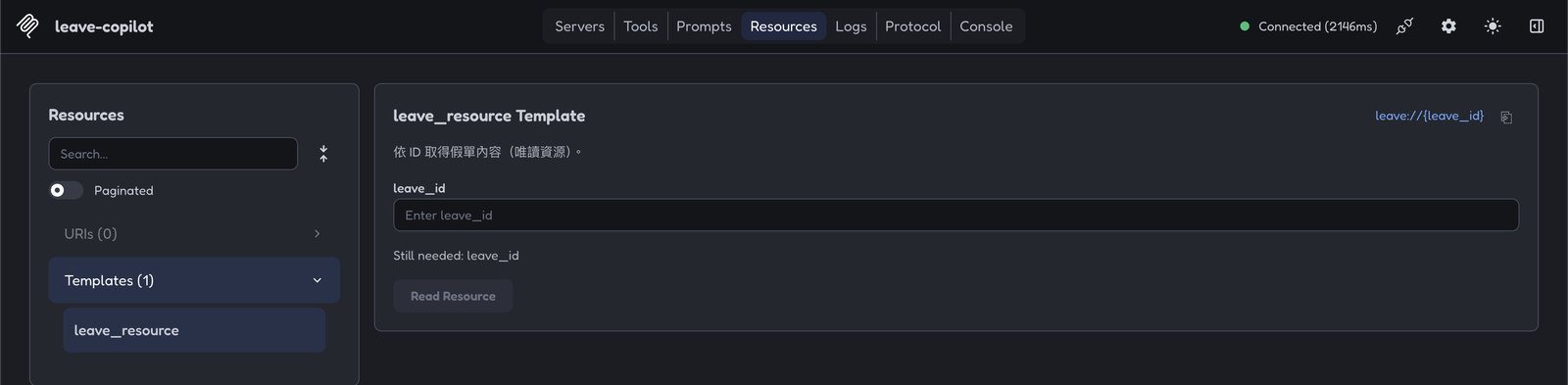Collapse the Templates (1) section
Viewport: 1568px width, 385px height.
(194, 280)
